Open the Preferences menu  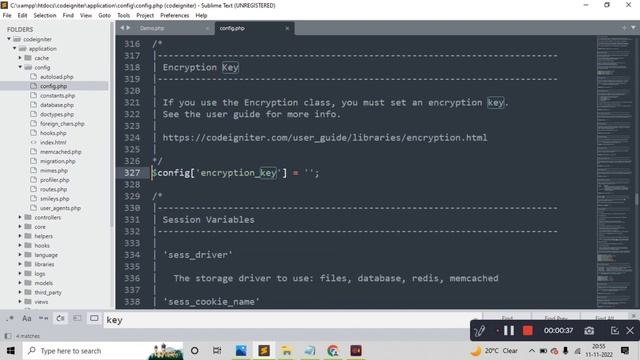[174, 15]
